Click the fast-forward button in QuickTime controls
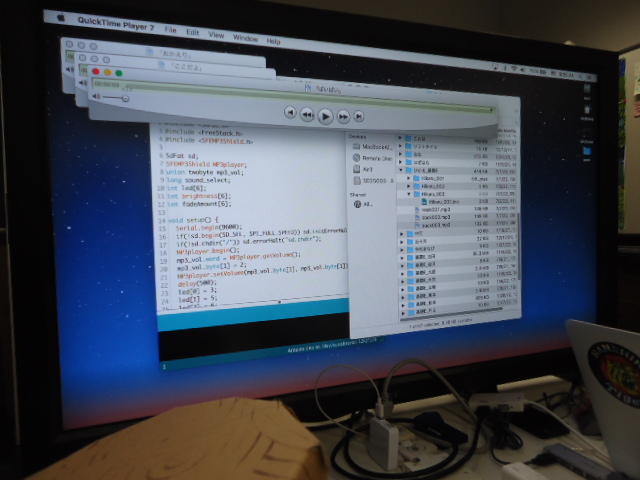The width and height of the screenshot is (640, 480). pos(343,117)
